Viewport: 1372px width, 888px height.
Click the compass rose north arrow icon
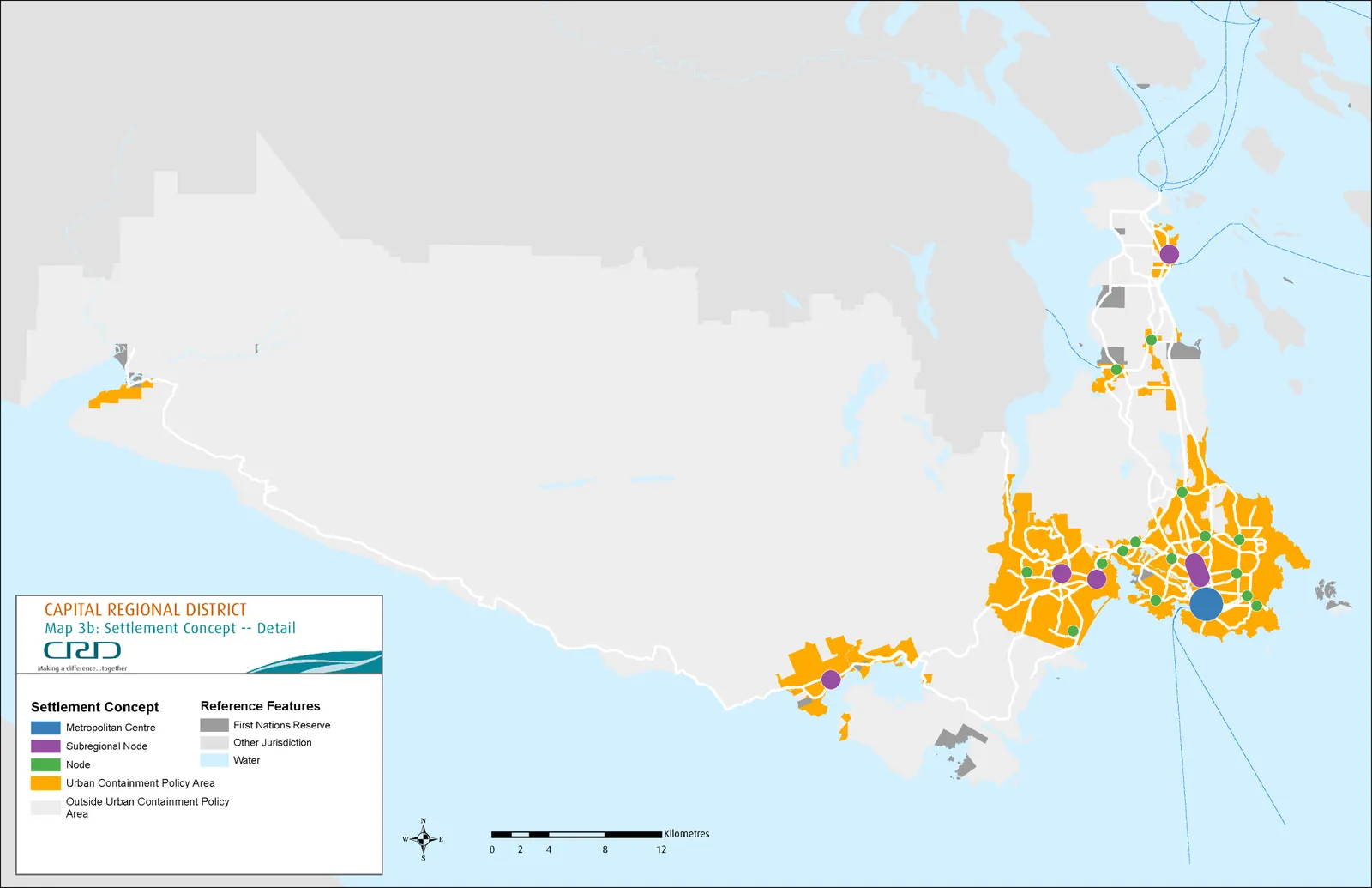click(423, 839)
